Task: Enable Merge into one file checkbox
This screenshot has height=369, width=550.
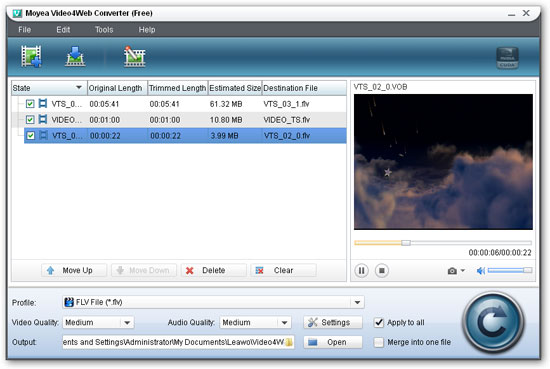Action: pos(379,342)
